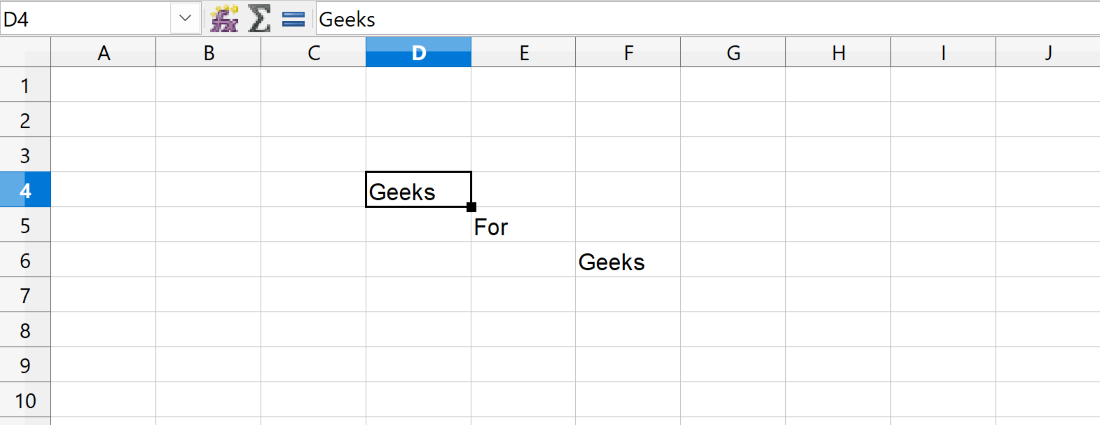Click the Formula equals-sign icon
This screenshot has width=1100, height=425.
pyautogui.click(x=293, y=18)
